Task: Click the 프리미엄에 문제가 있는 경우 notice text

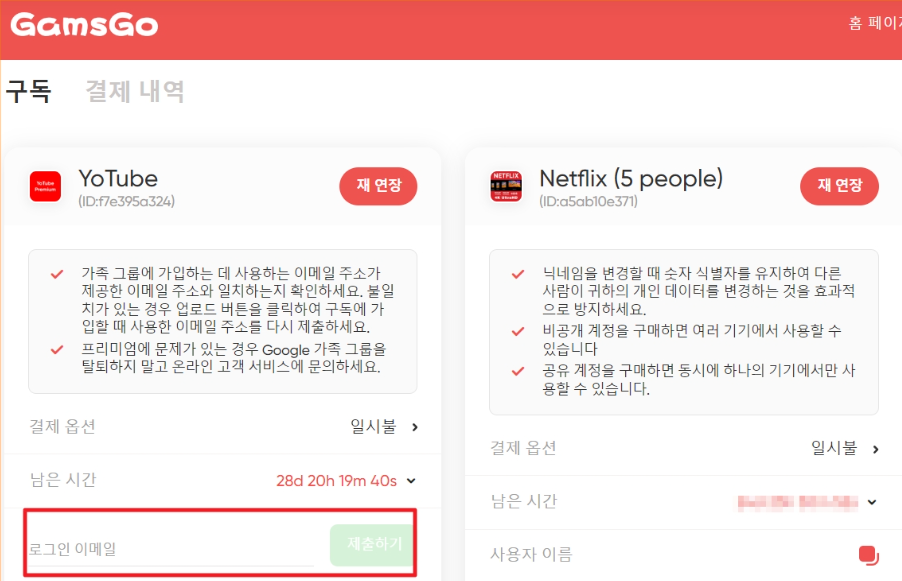Action: coord(234,358)
